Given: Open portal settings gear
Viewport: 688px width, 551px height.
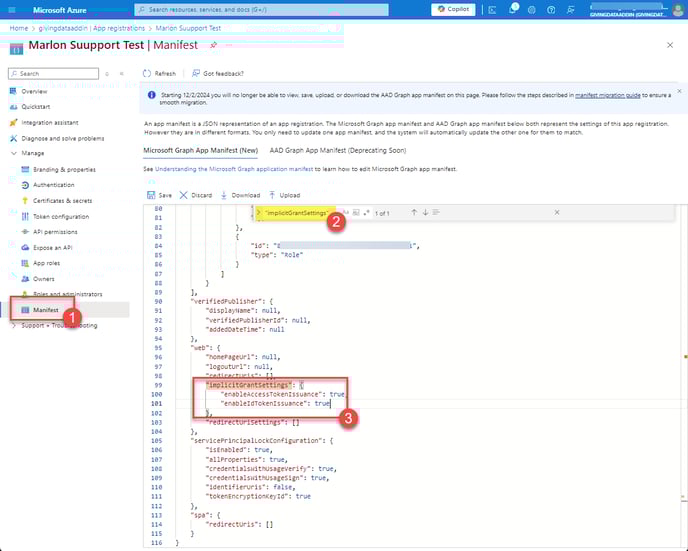Looking at the screenshot, I should tap(531, 10).
